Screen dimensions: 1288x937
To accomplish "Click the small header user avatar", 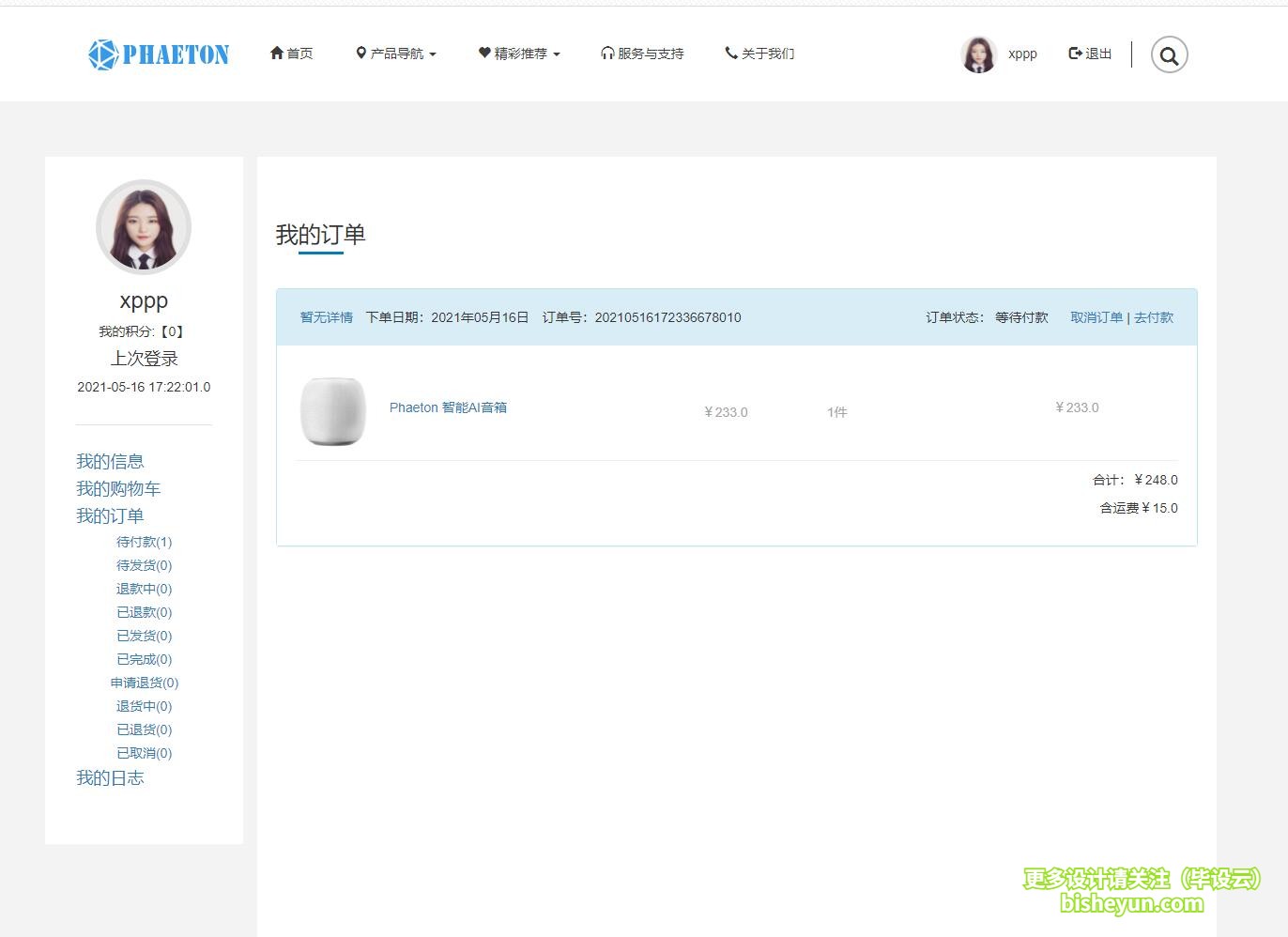I will pyautogui.click(x=978, y=54).
